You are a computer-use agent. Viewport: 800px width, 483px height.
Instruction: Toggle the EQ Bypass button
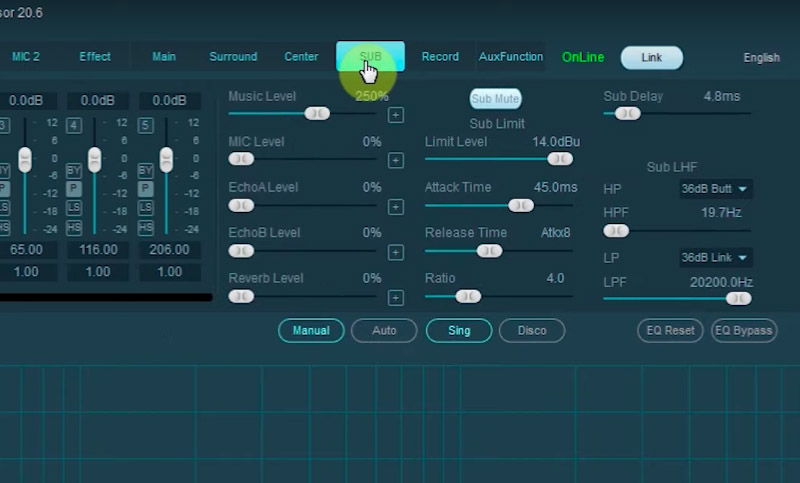(x=743, y=330)
